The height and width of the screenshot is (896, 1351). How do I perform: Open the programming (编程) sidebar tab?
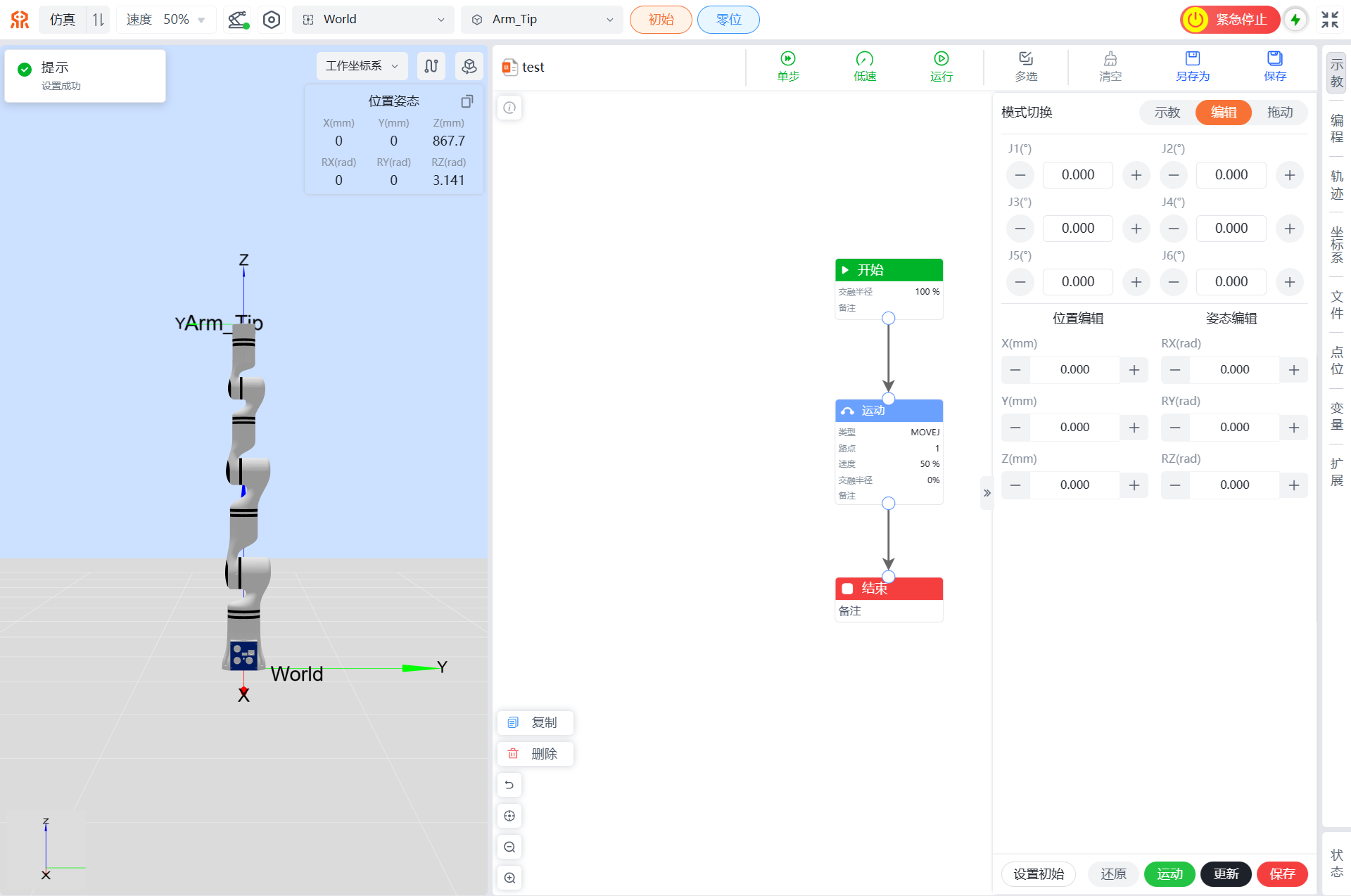pyautogui.click(x=1336, y=129)
